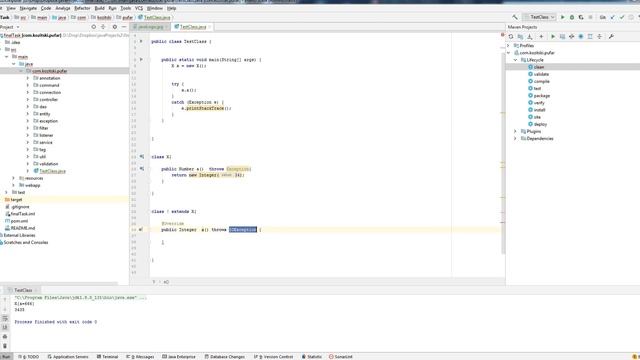Select the target folder in project tree
This screenshot has height=360, width=640.
point(16,200)
